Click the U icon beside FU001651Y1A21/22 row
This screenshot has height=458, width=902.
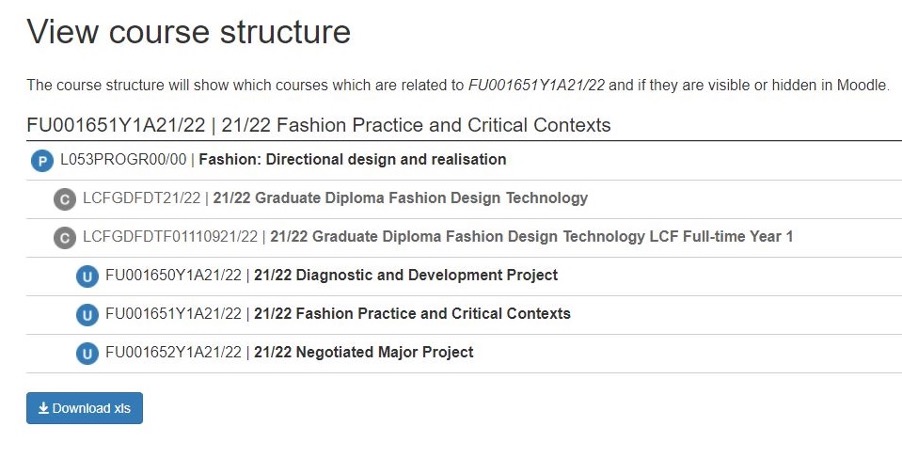click(x=87, y=315)
